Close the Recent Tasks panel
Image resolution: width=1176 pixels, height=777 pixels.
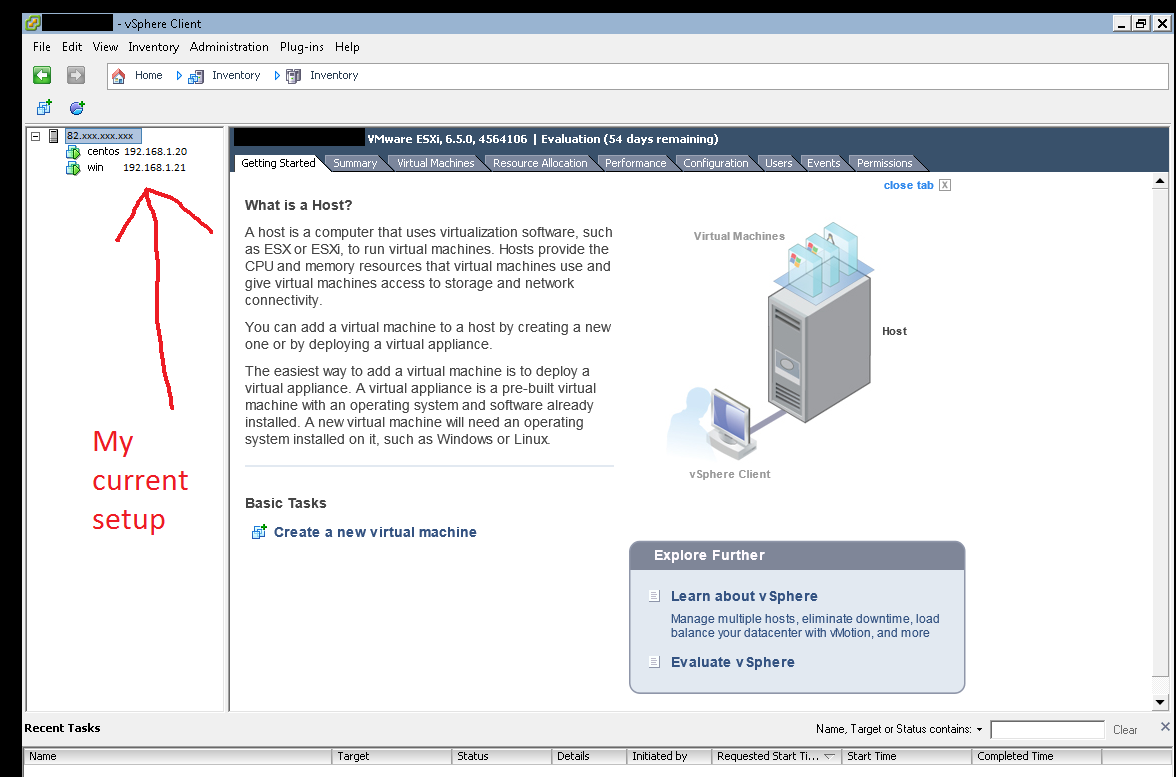(1165, 727)
